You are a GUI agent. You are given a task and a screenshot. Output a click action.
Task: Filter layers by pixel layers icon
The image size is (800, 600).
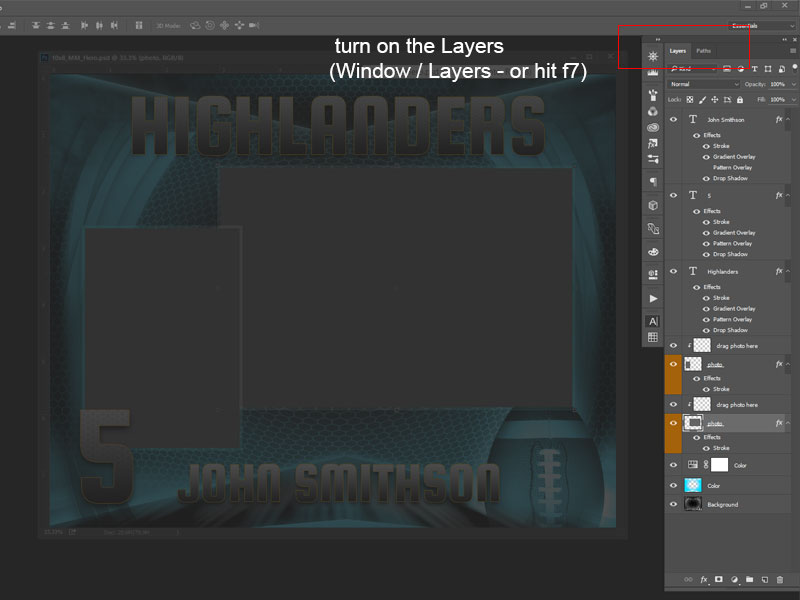[727, 69]
